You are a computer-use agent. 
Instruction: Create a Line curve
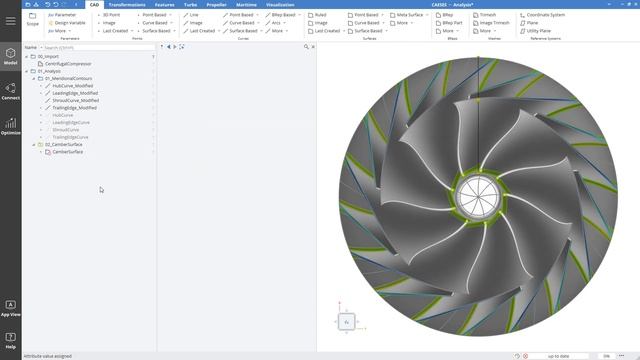click(x=191, y=15)
